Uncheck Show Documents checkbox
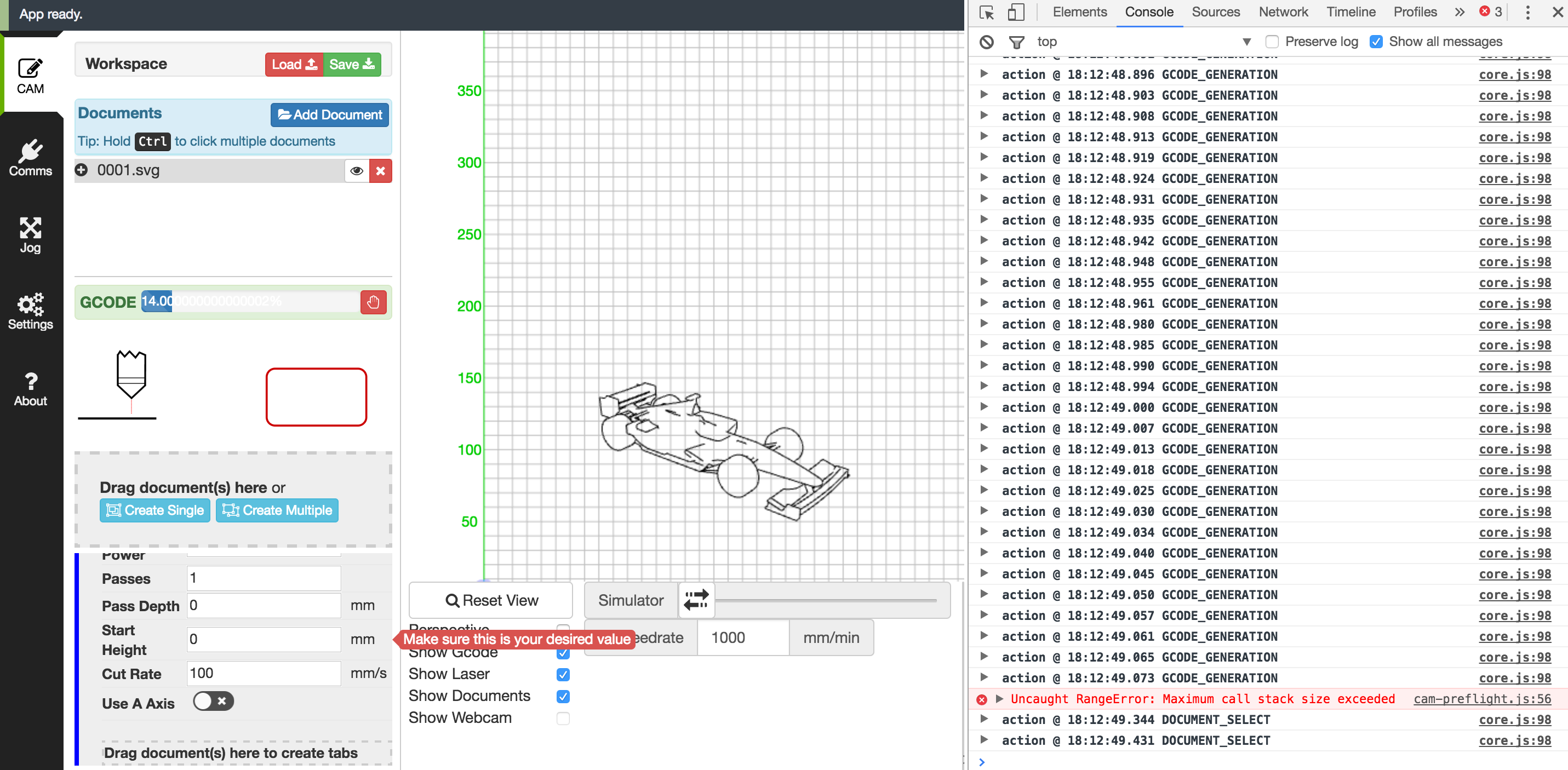 point(563,697)
